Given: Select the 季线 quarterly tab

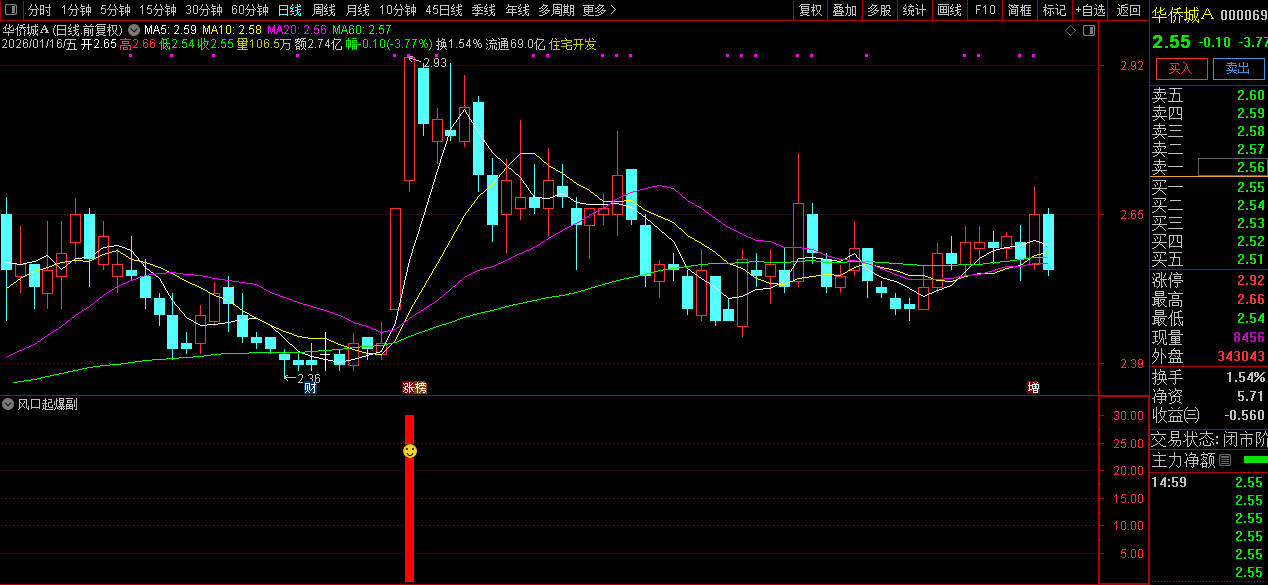Looking at the screenshot, I should point(484,10).
